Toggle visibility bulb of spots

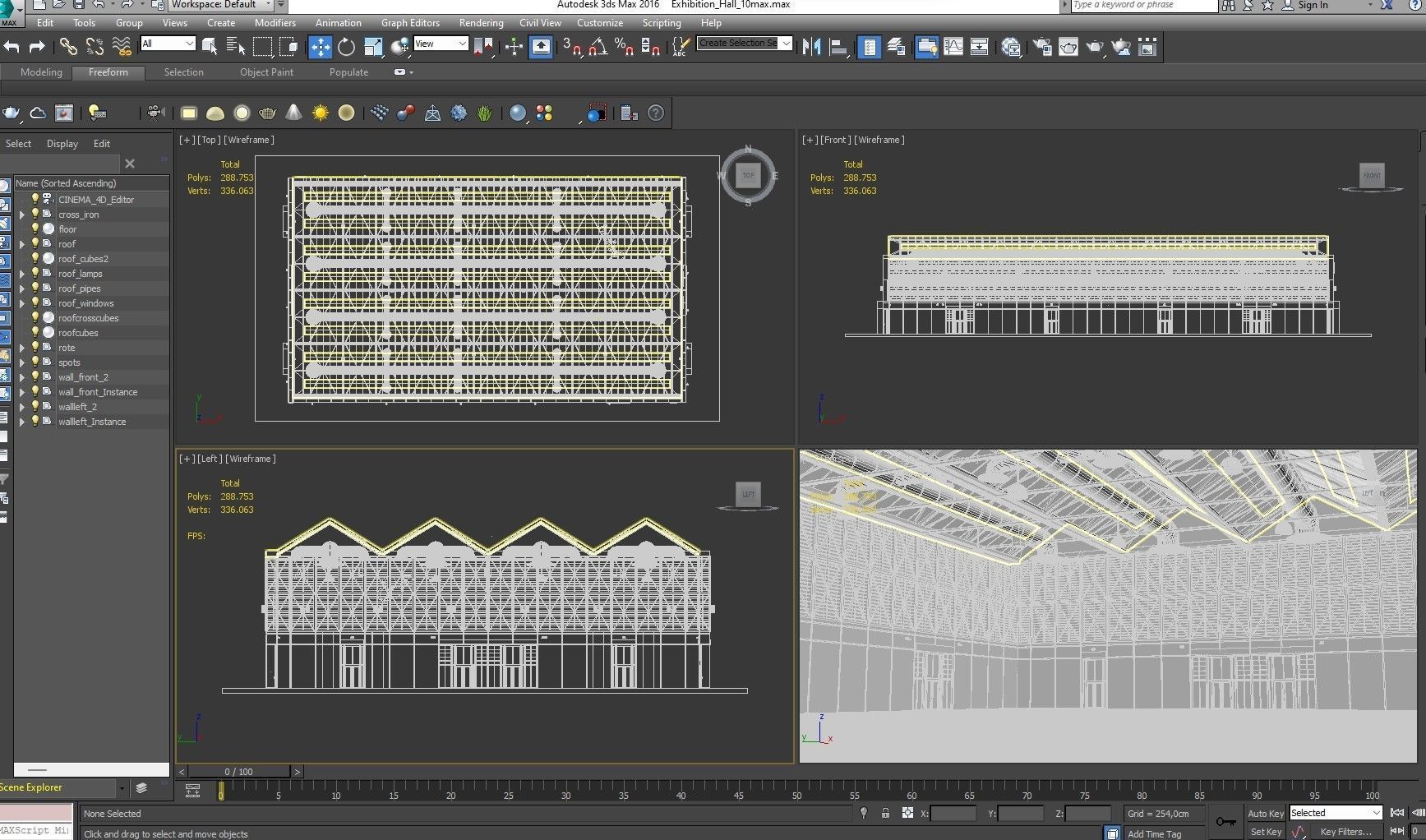click(x=35, y=362)
